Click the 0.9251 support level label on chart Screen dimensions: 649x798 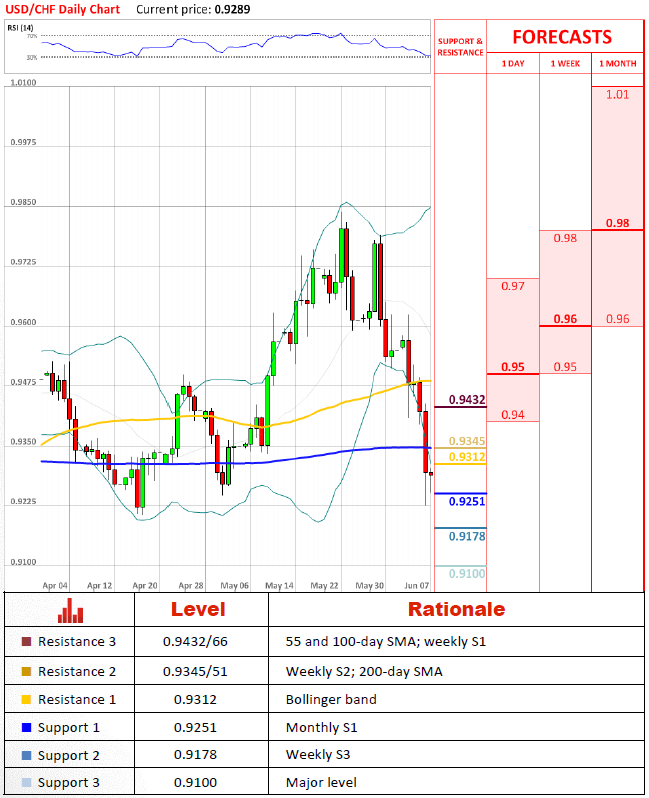tap(467, 501)
